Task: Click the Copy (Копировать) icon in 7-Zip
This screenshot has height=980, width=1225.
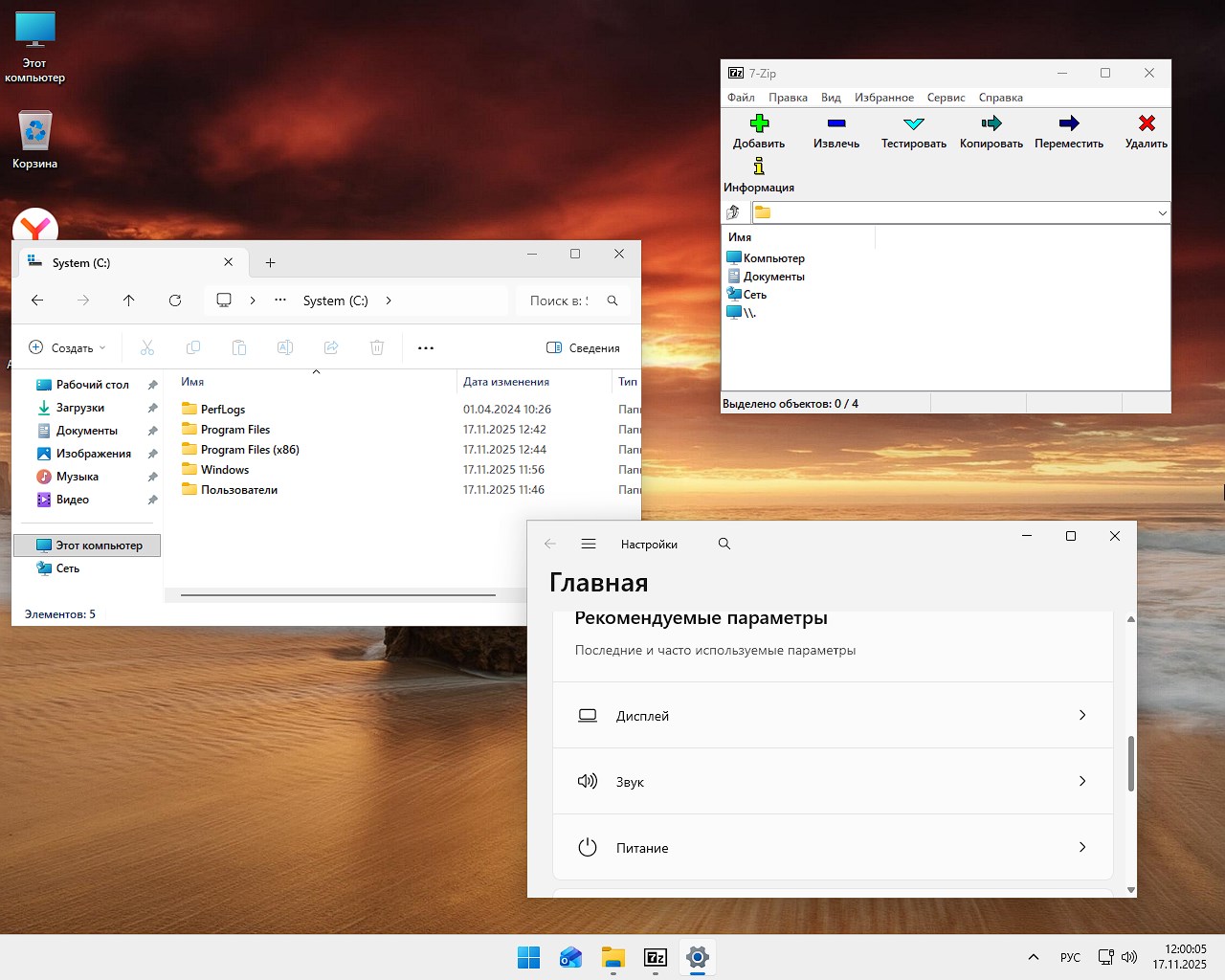Action: tap(991, 123)
